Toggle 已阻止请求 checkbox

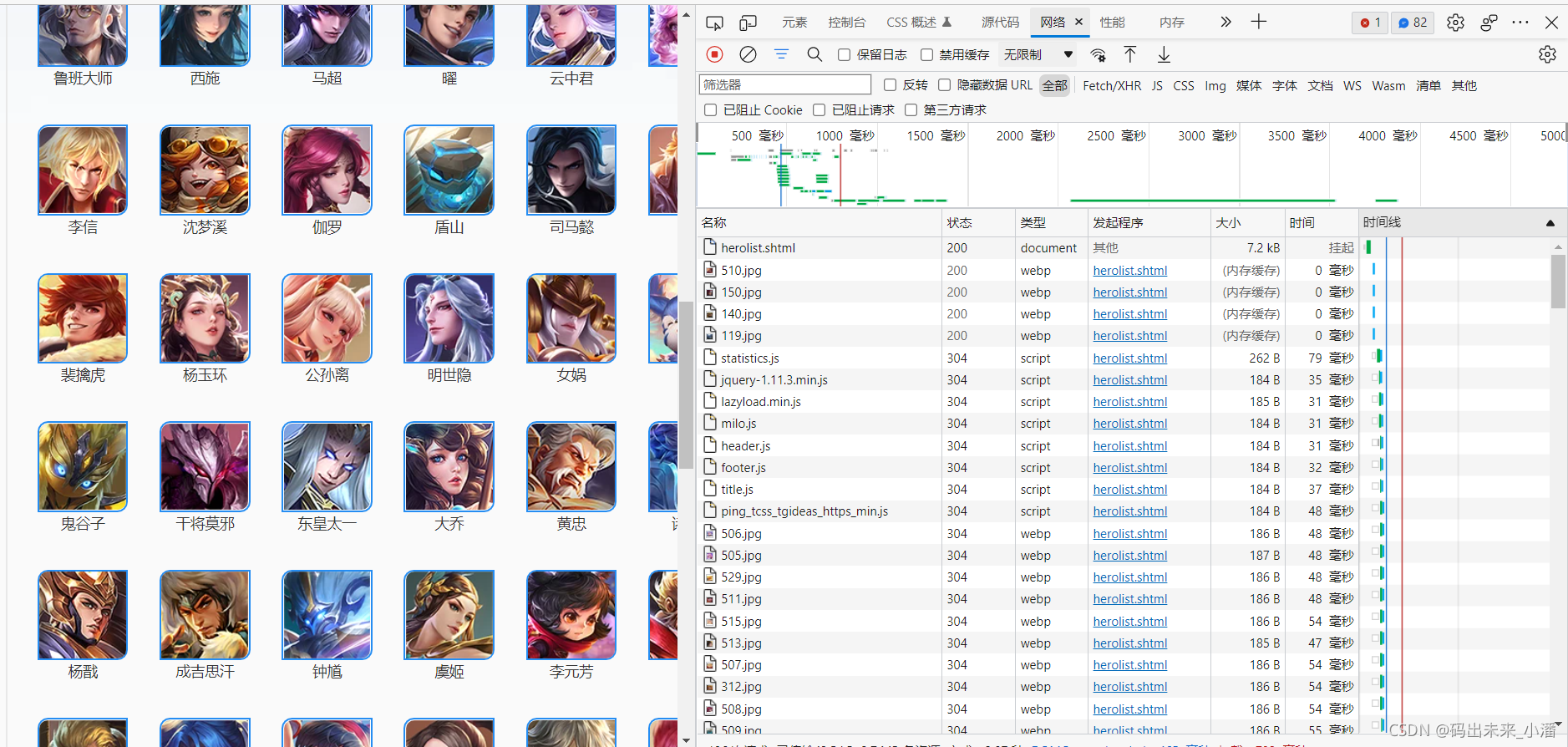pos(820,110)
